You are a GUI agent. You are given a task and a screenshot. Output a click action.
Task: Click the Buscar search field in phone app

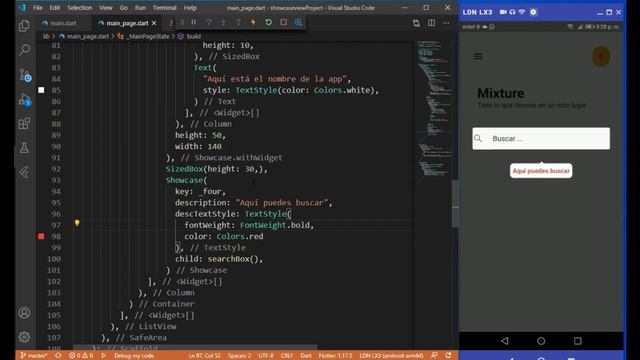(x=541, y=138)
